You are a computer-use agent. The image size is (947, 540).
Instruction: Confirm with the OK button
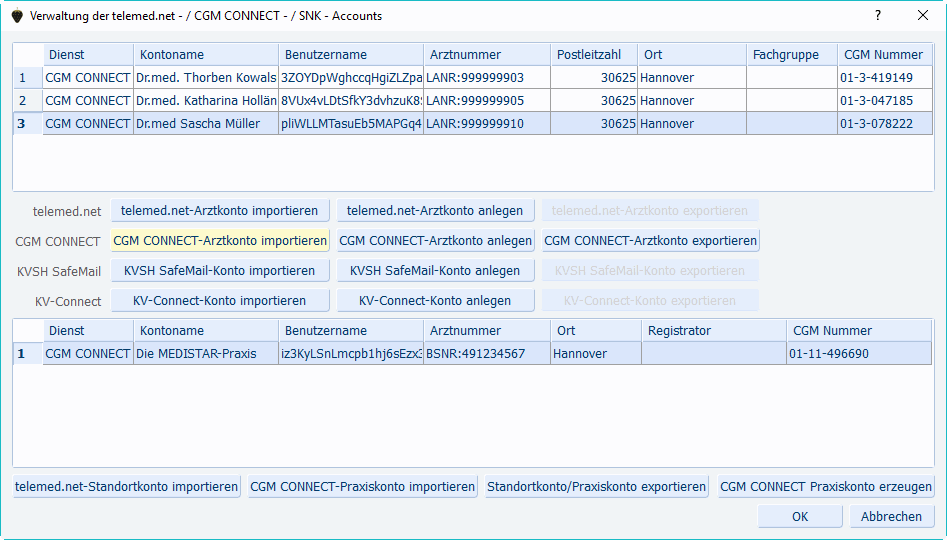pos(800,516)
